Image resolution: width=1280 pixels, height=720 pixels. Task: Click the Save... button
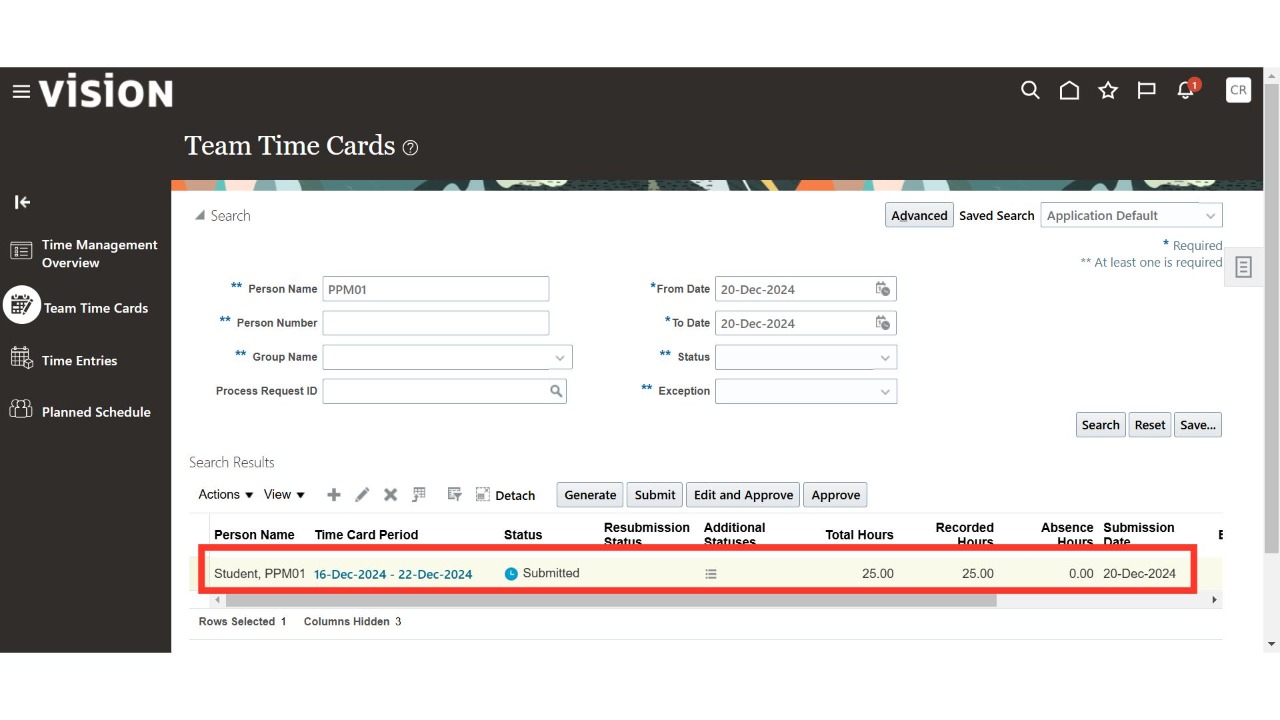[1198, 425]
